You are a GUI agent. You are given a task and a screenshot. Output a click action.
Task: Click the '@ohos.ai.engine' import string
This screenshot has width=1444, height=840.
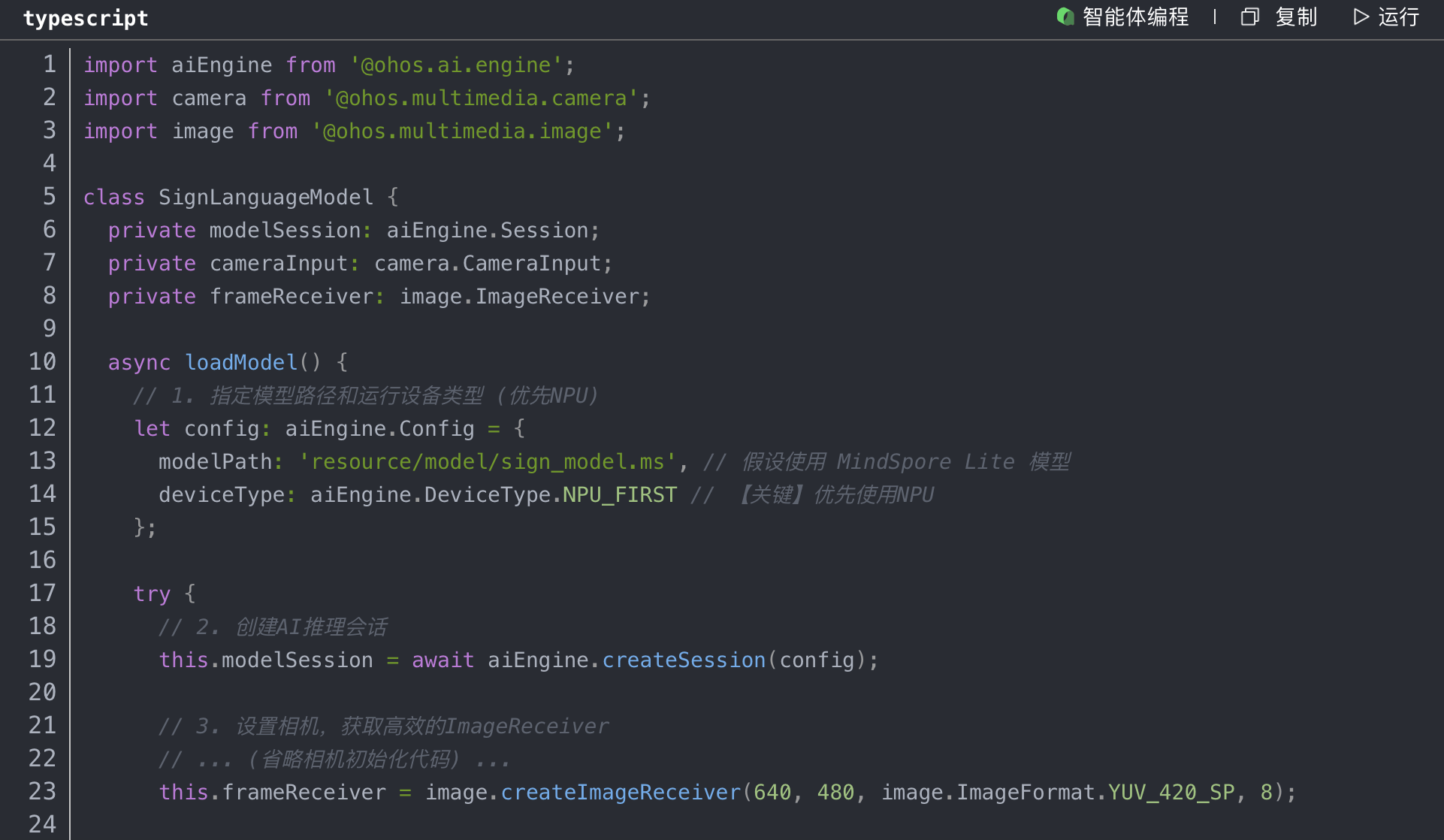click(x=455, y=65)
